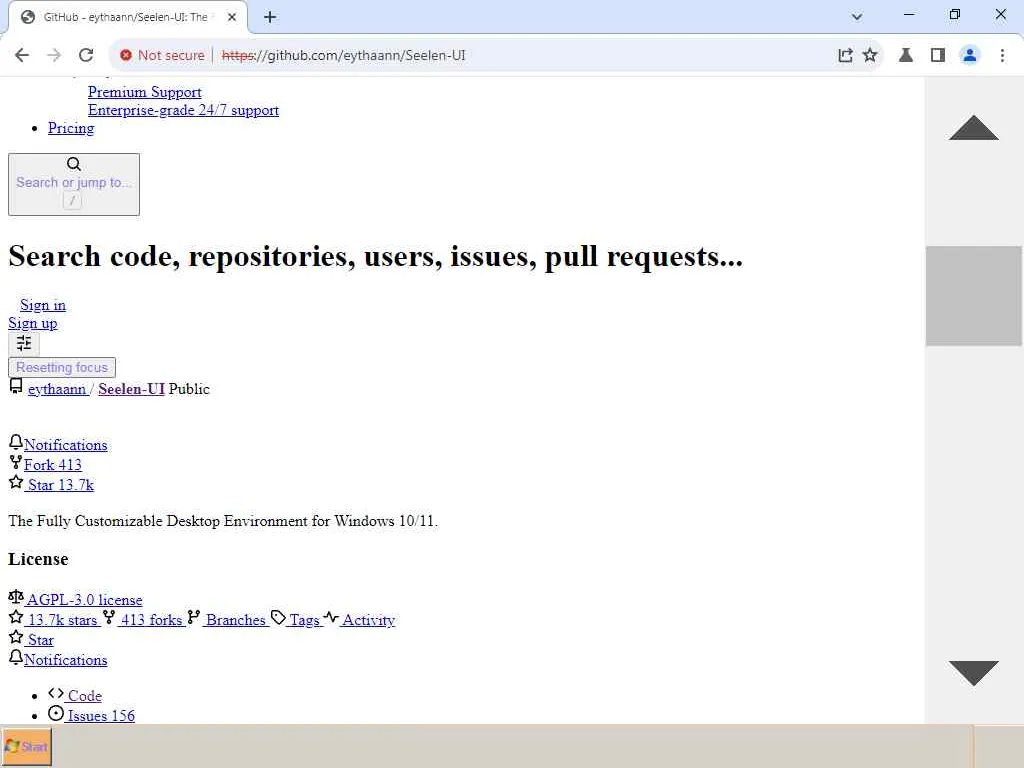This screenshot has height=768, width=1024.
Task: Click the scrollbar down arrow
Action: click(974, 673)
